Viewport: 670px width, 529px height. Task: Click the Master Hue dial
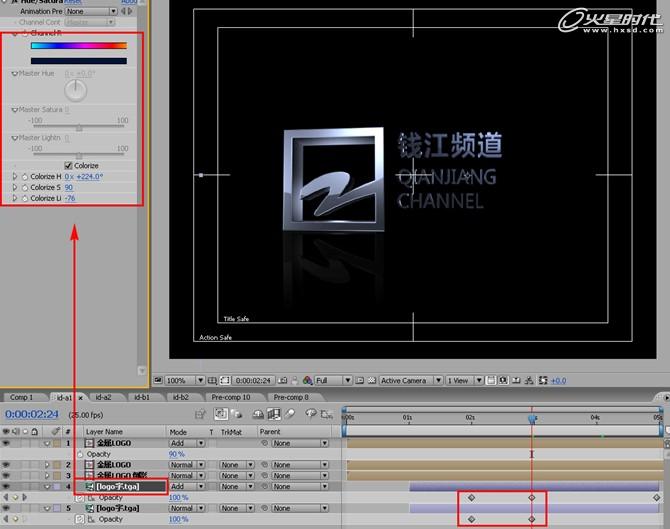tap(76, 90)
